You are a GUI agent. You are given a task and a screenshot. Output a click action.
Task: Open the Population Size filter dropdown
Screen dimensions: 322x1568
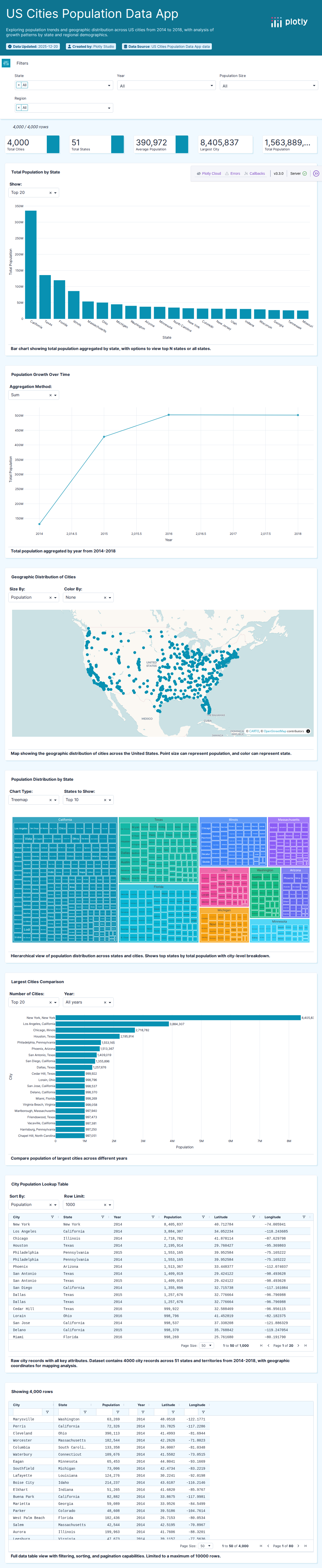(x=268, y=85)
